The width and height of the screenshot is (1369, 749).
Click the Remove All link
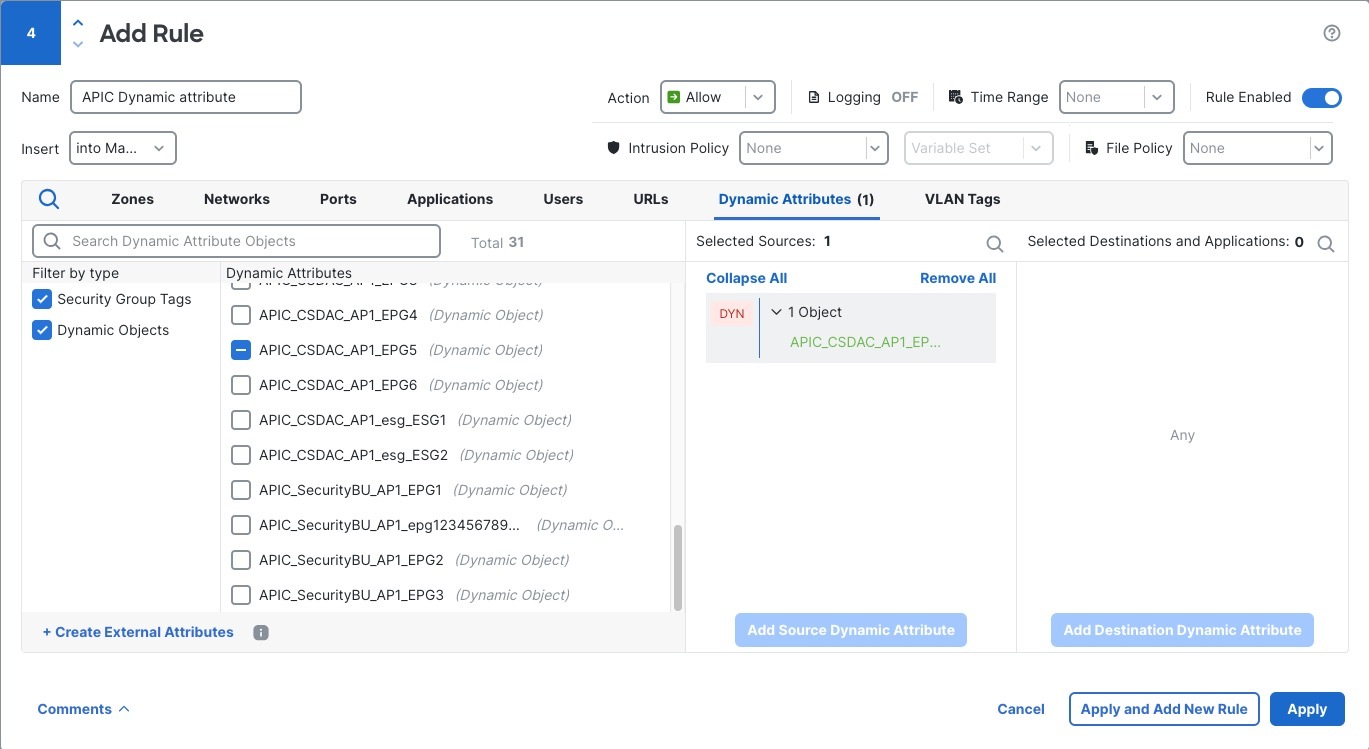(958, 278)
